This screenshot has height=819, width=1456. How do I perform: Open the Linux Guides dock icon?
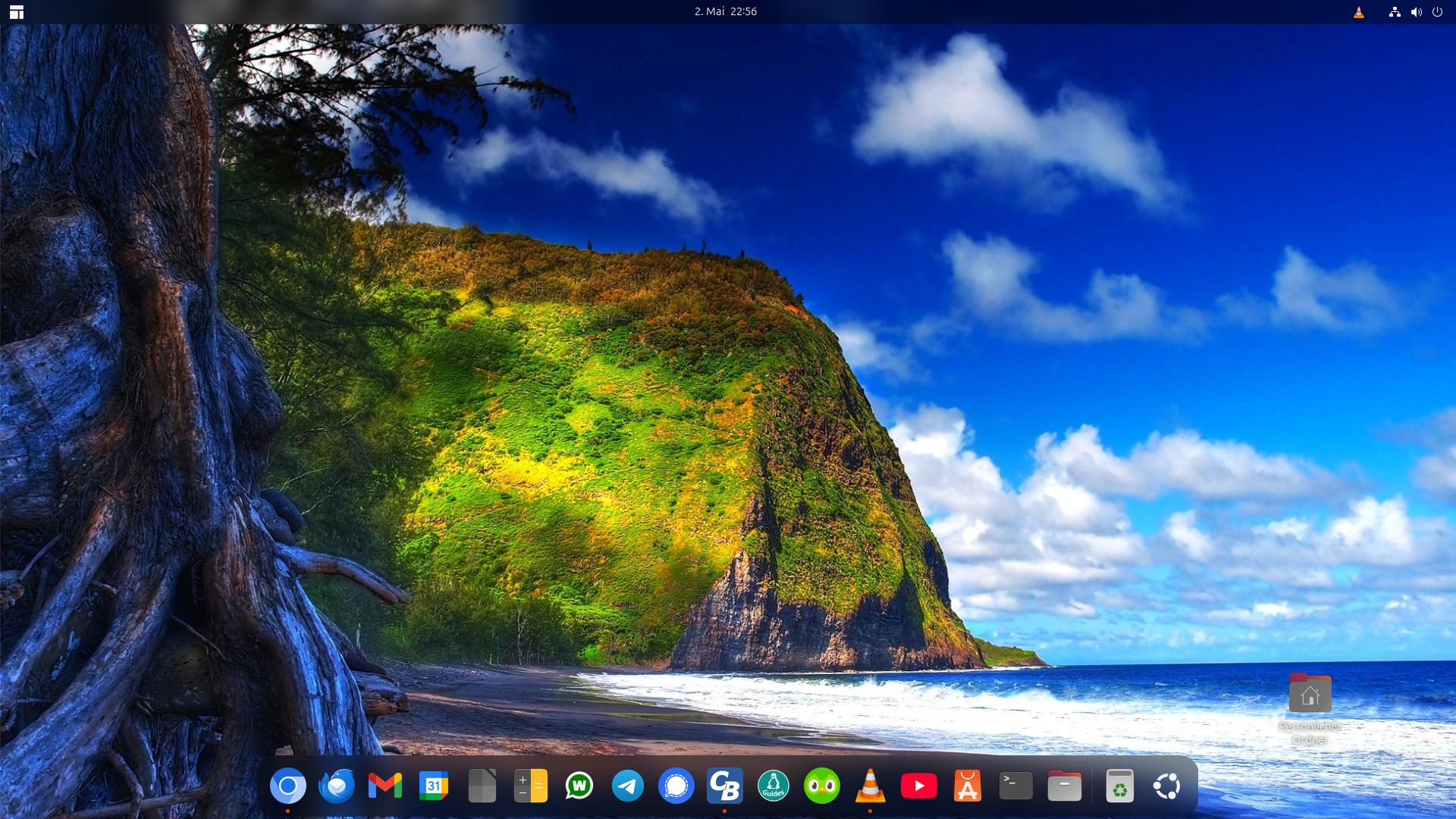click(773, 786)
